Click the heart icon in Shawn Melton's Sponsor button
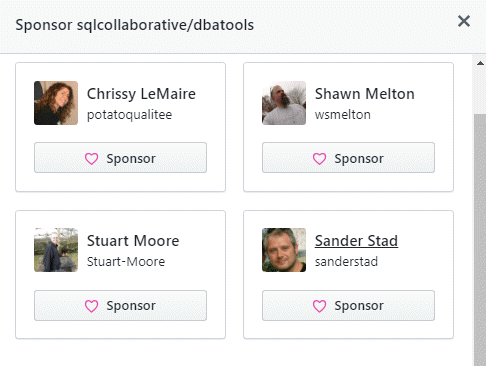The width and height of the screenshot is (486, 366). point(319,159)
